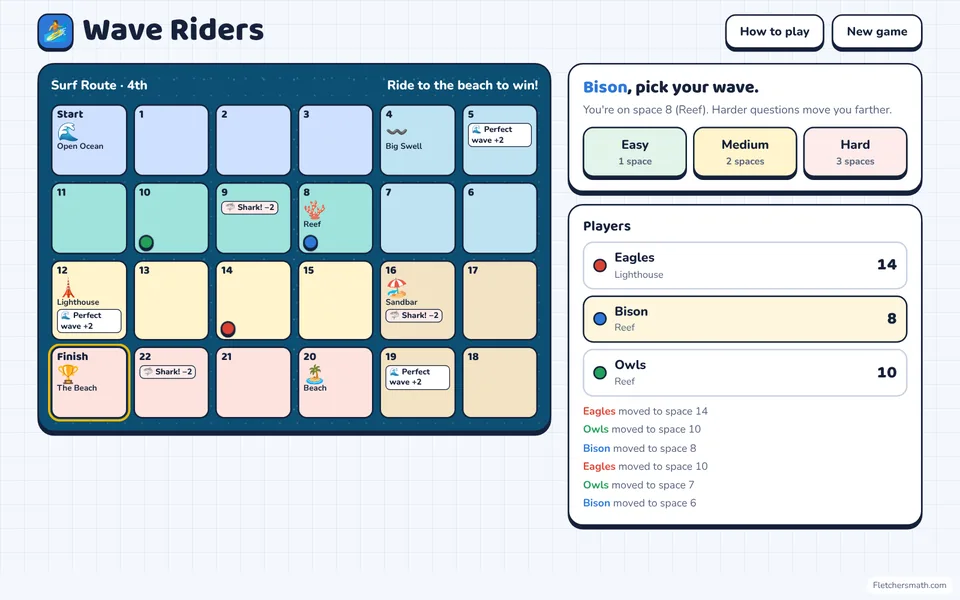960x600 pixels.
Task: Click log entry 'Bison moved to space 6'
Action: (639, 503)
